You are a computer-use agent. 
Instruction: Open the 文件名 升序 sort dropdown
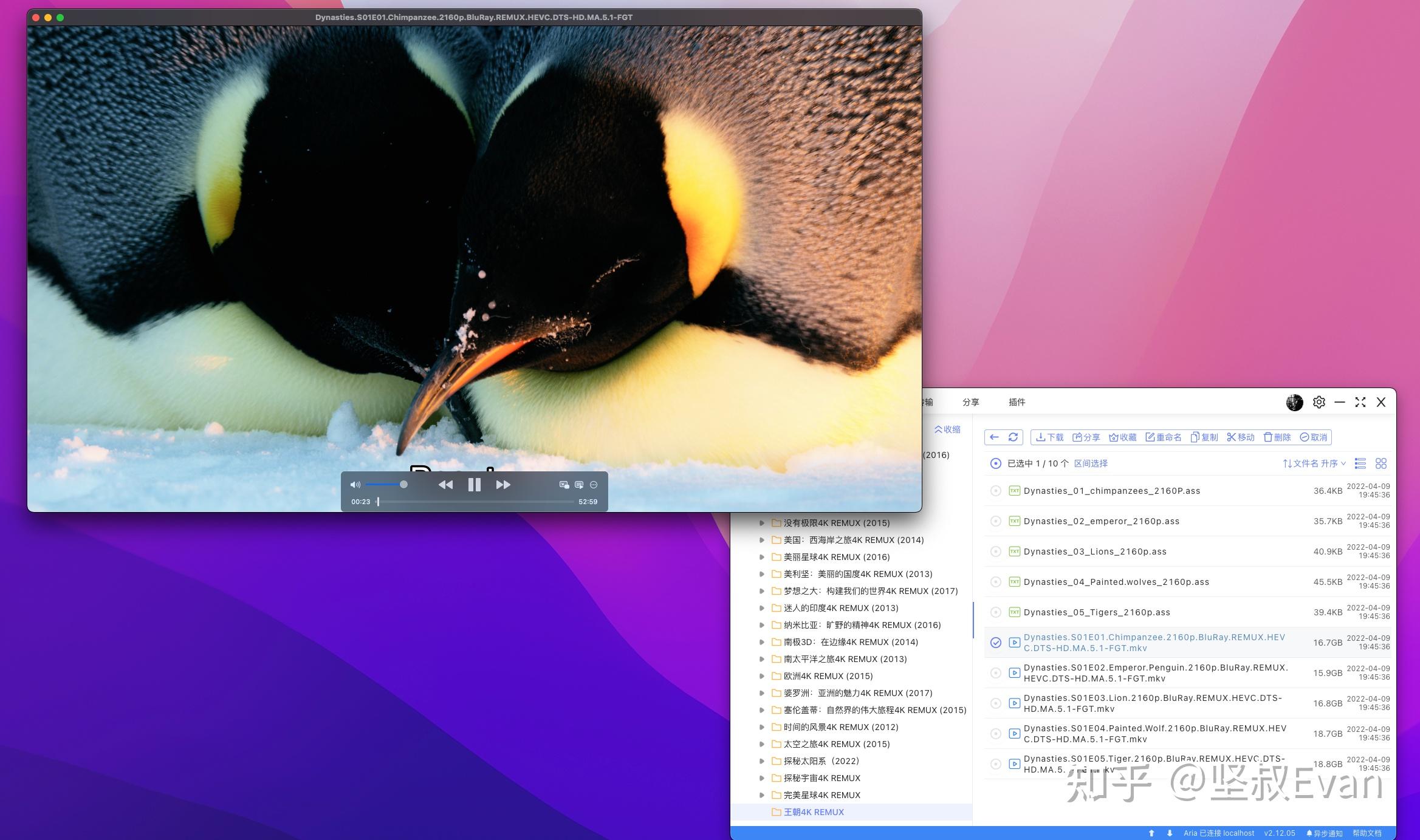tap(1314, 463)
